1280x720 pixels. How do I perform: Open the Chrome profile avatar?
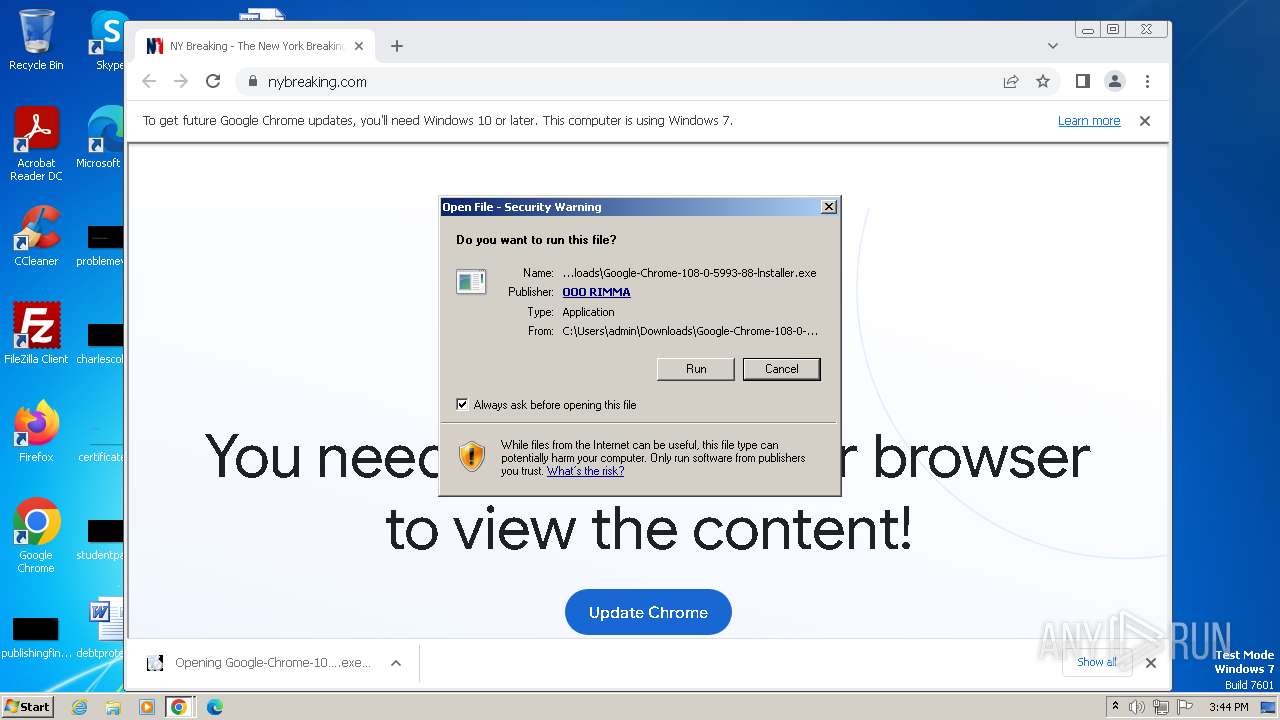(1114, 82)
